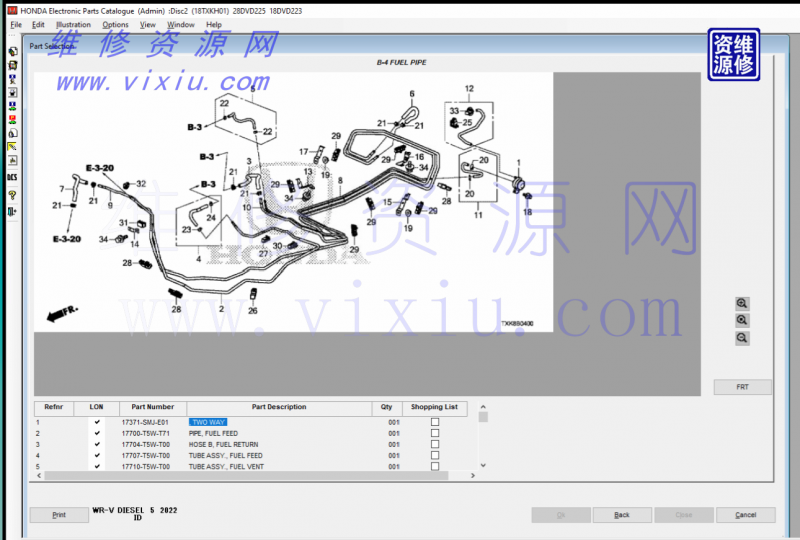Click callout number 12 in the illustration

pos(469,88)
